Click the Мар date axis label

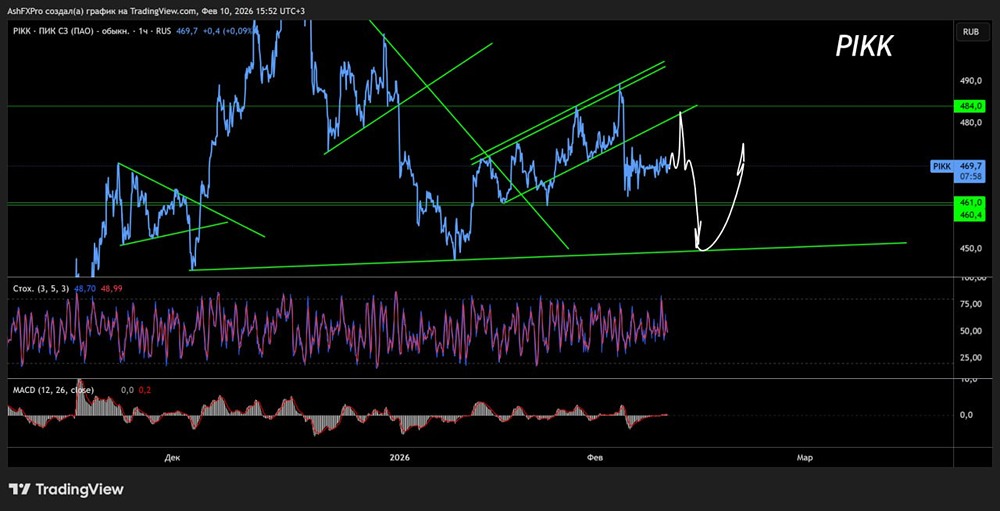tap(805, 457)
